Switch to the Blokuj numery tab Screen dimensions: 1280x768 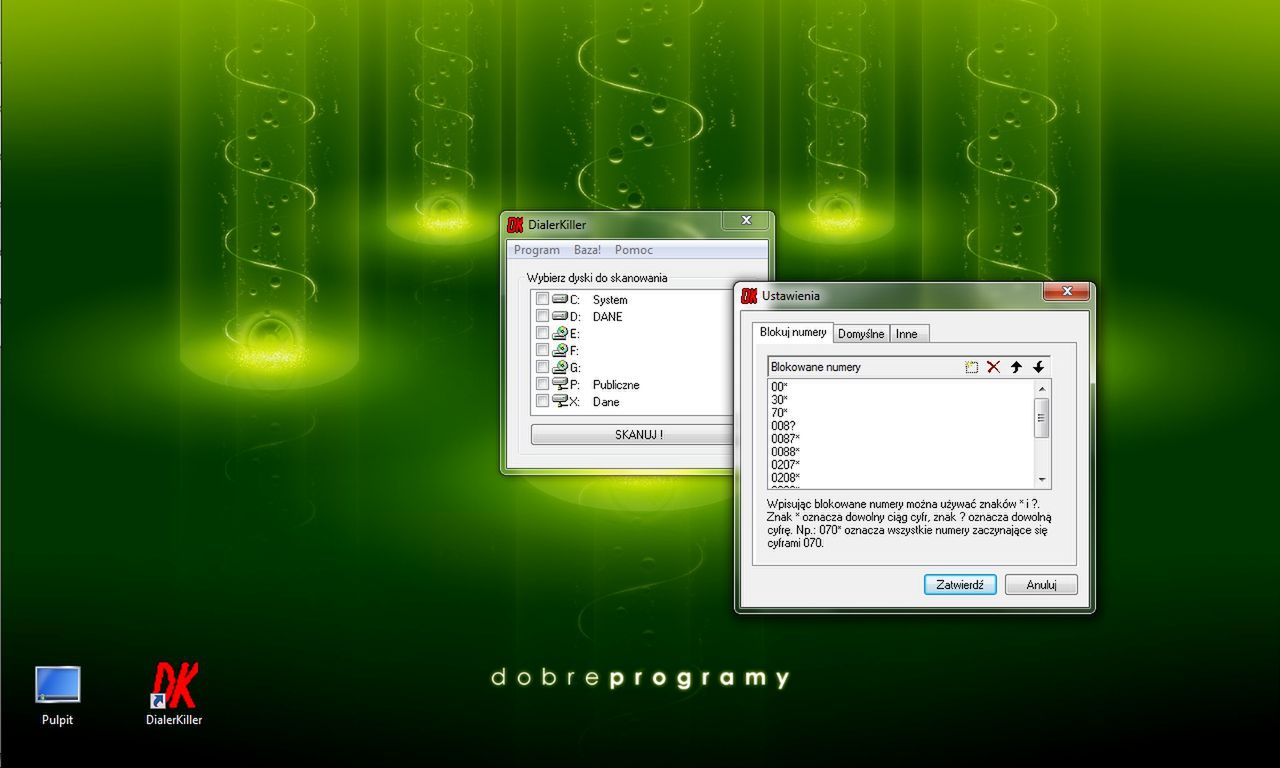click(x=793, y=332)
